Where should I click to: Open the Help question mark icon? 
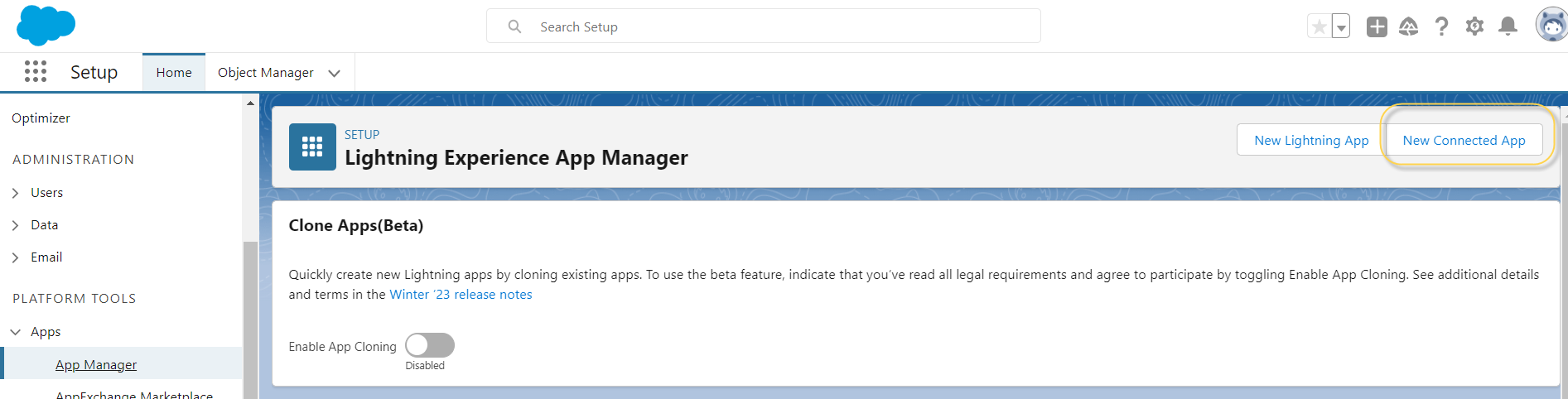tap(1441, 26)
